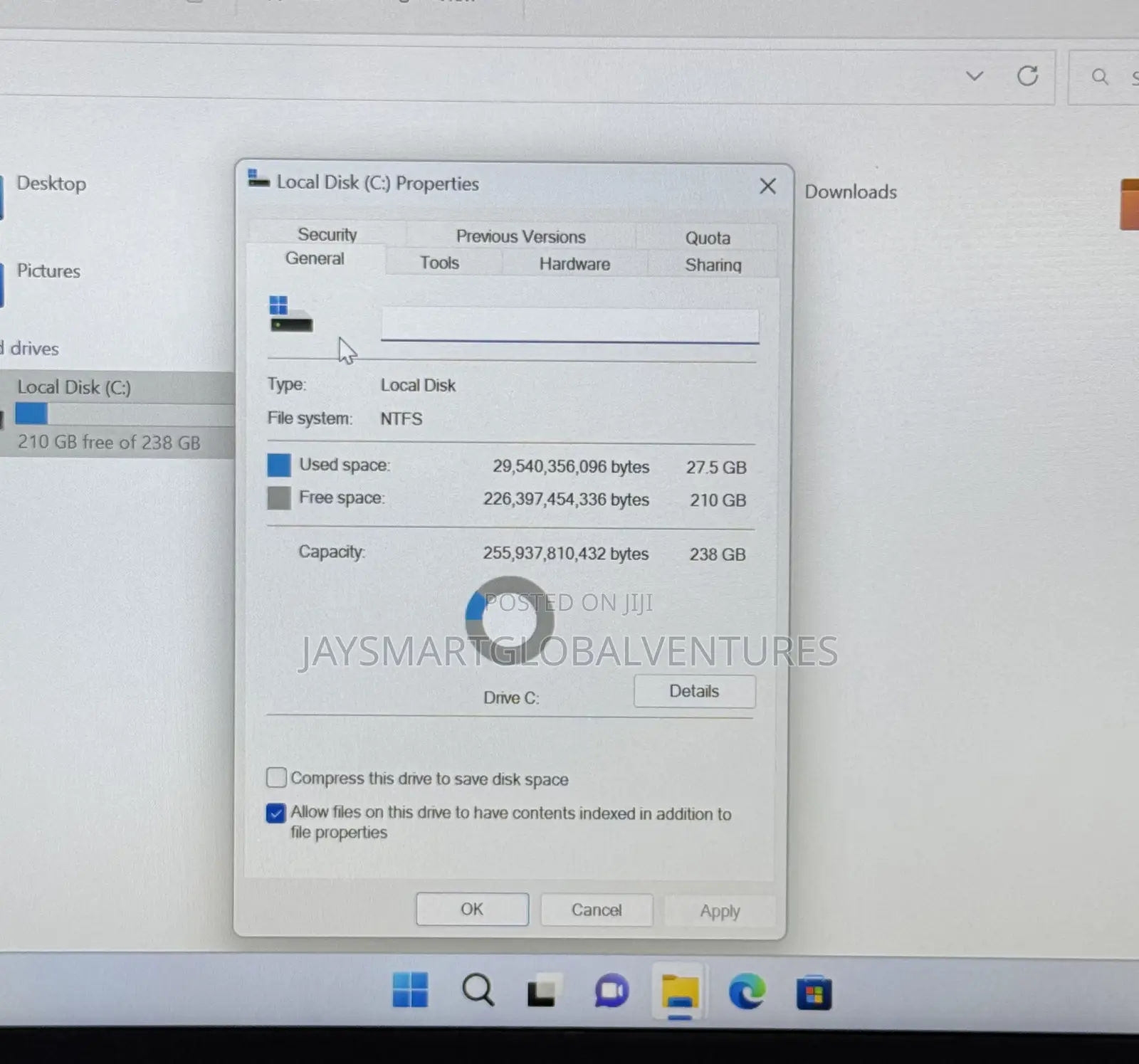Click the search magnifier in File Explorer
The height and width of the screenshot is (1064, 1139).
pyautogui.click(x=1100, y=76)
